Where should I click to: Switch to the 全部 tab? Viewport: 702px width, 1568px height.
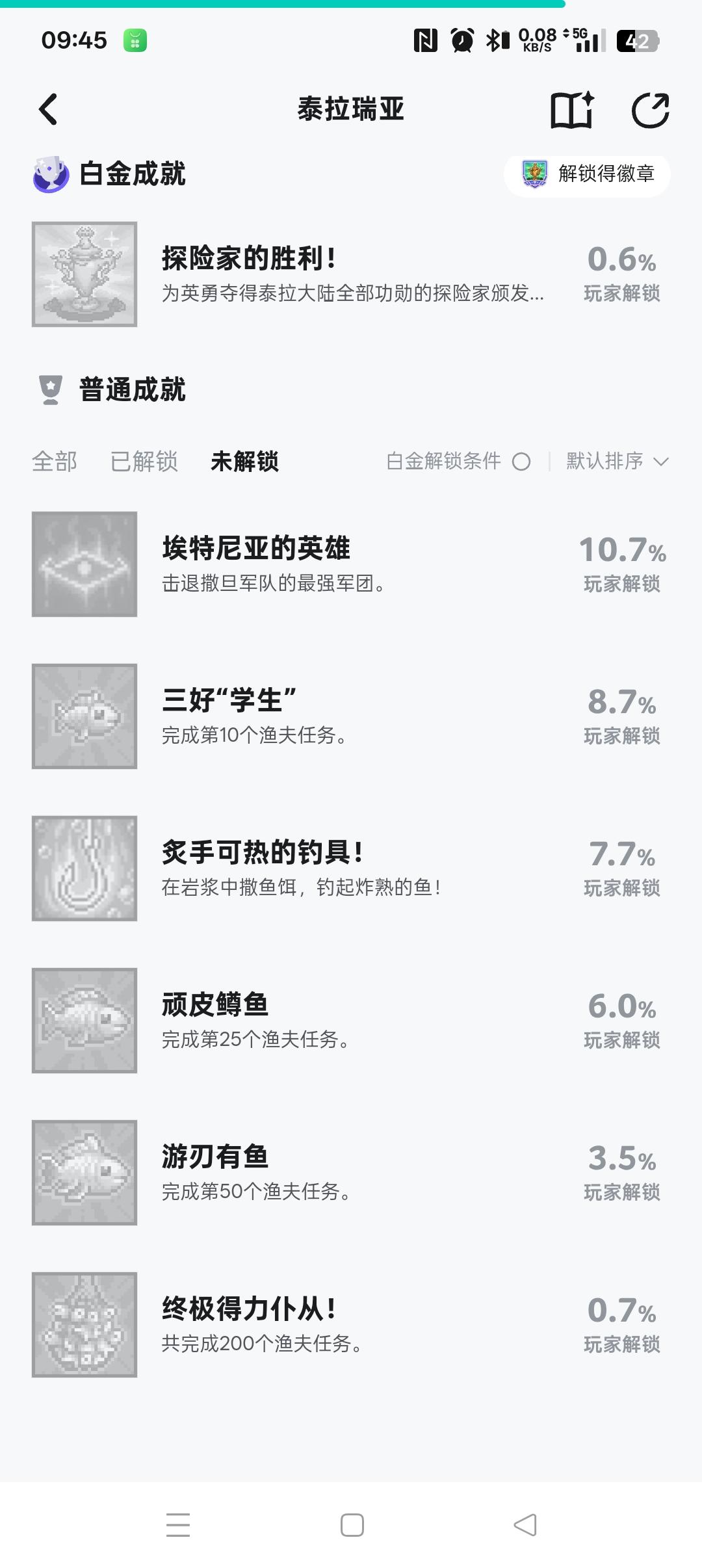click(x=55, y=462)
